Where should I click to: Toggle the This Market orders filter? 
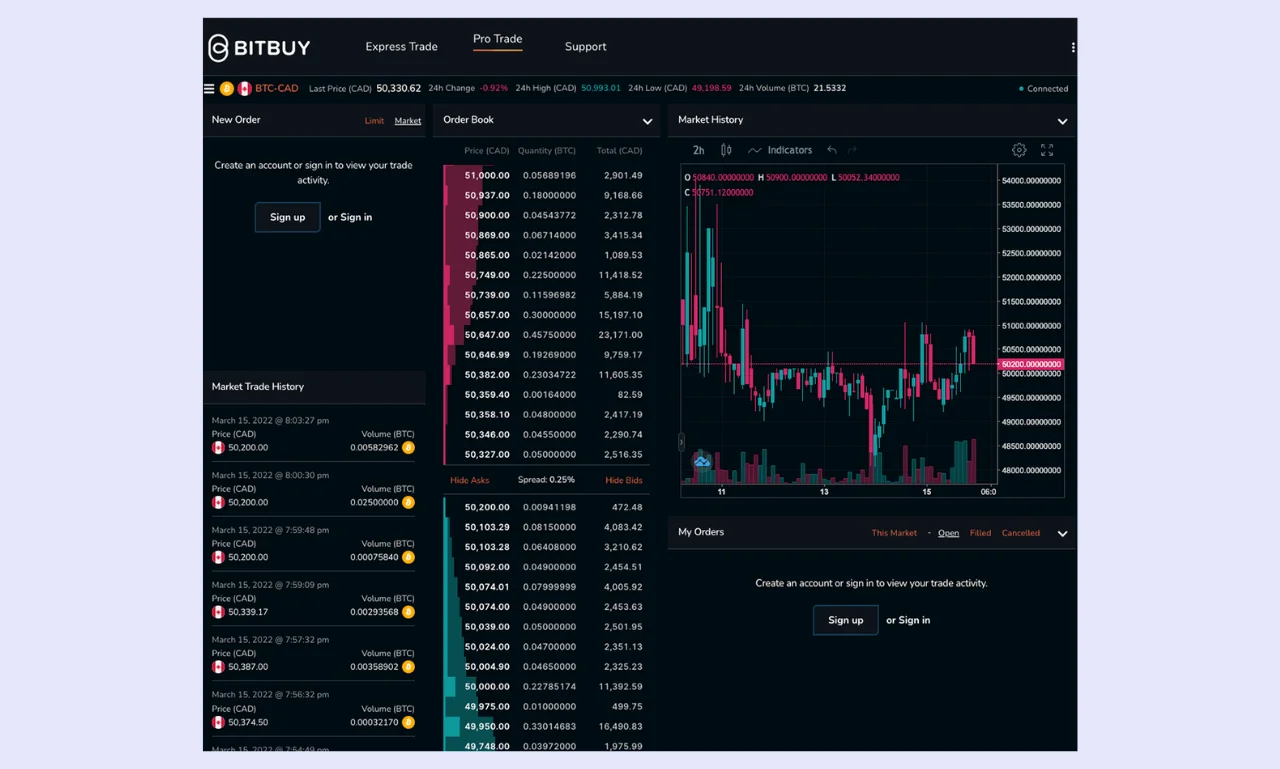point(894,533)
